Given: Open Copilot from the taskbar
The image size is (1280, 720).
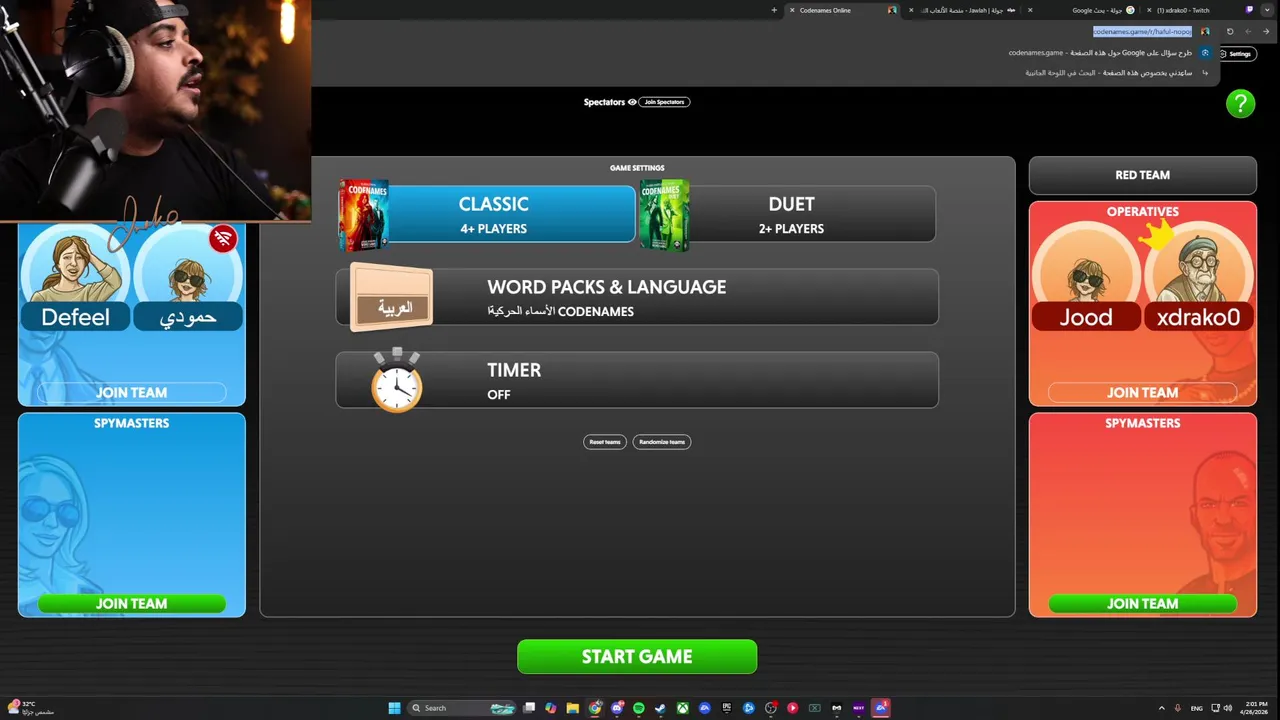Looking at the screenshot, I should (x=551, y=708).
